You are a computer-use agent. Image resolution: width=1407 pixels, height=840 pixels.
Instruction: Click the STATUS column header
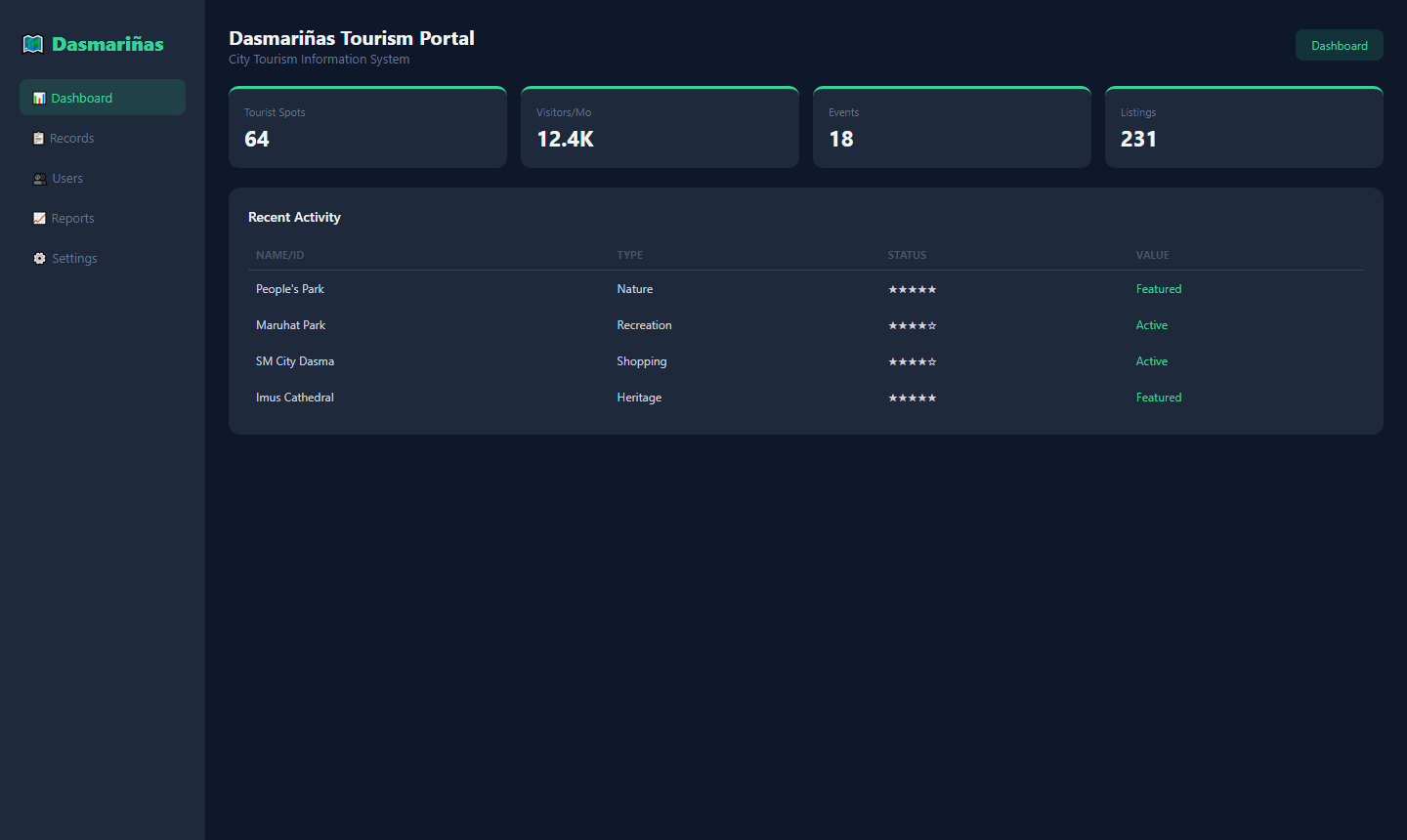(907, 255)
